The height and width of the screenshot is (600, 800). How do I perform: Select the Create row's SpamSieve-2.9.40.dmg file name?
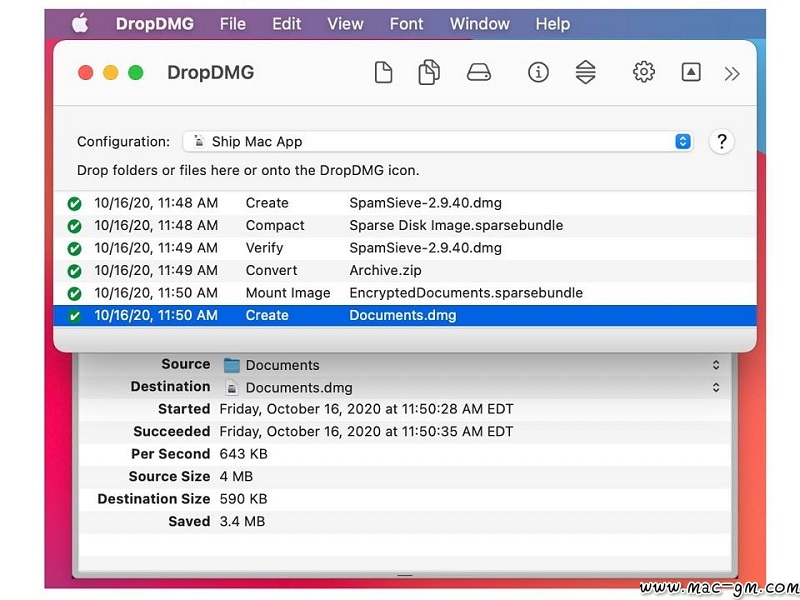(426, 203)
